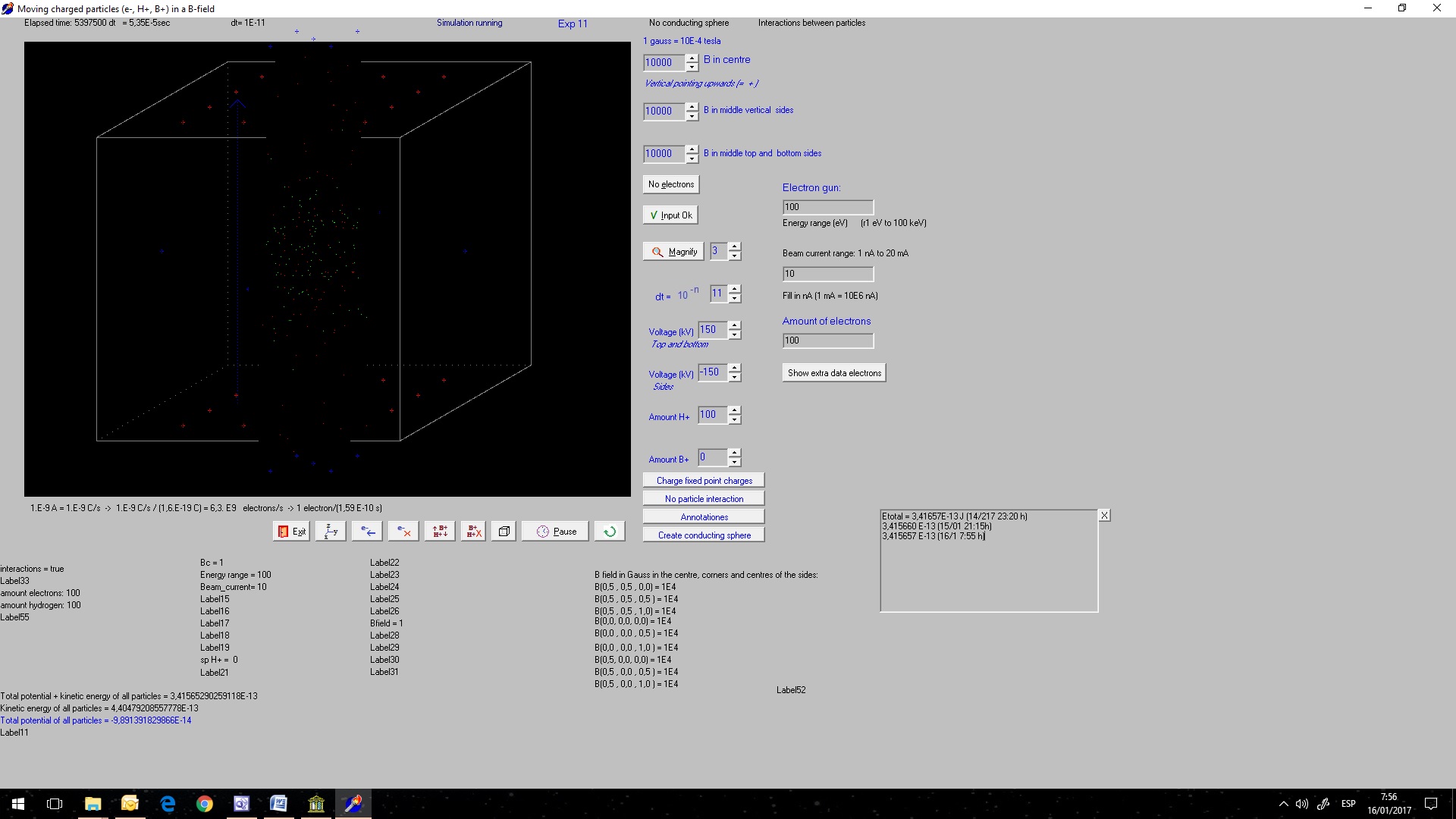Increase B in centre value
The height and width of the screenshot is (819, 1456).
point(692,58)
